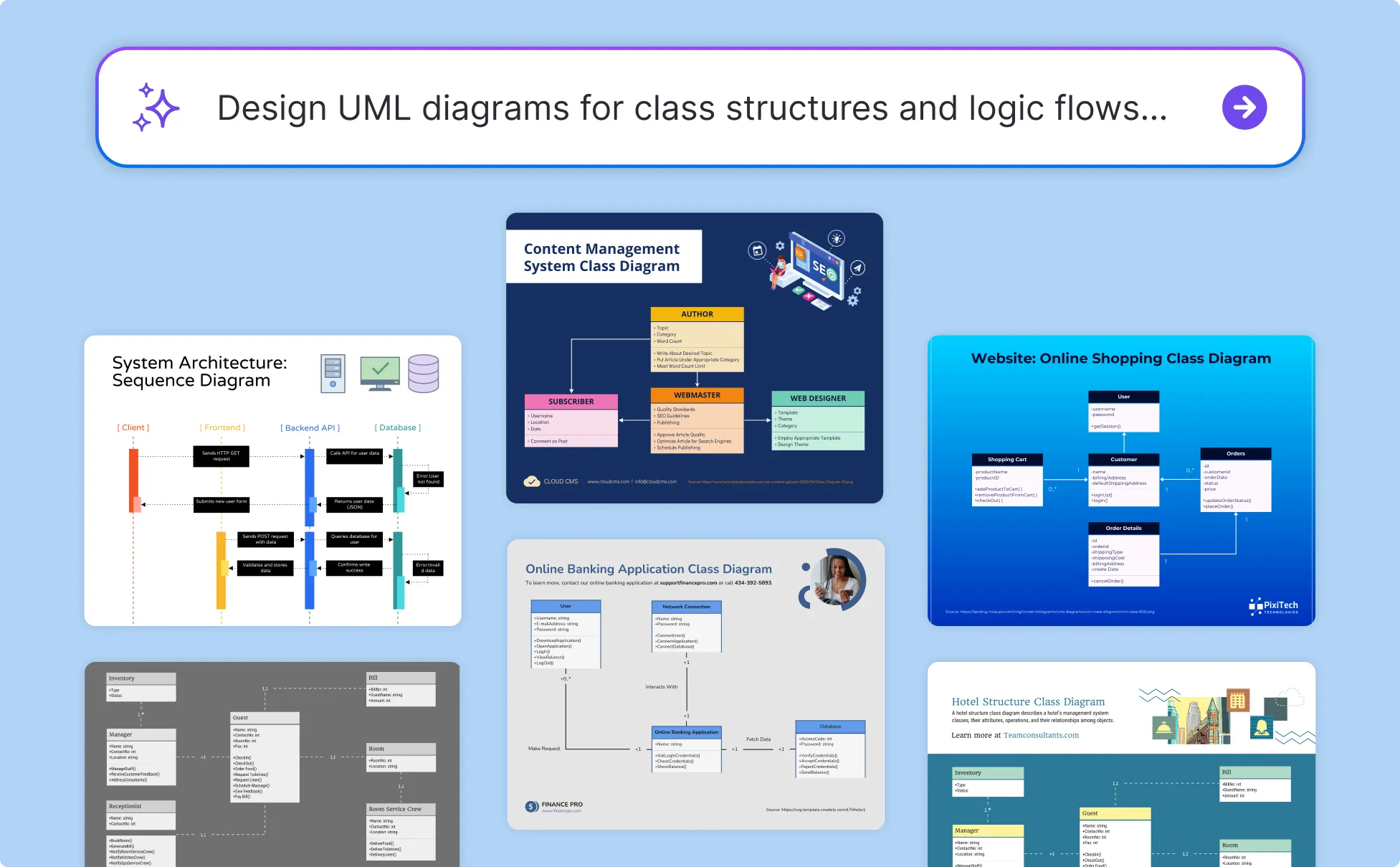Click the blue circular arrow submit icon
Image resolution: width=1400 pixels, height=867 pixels.
[x=1245, y=107]
